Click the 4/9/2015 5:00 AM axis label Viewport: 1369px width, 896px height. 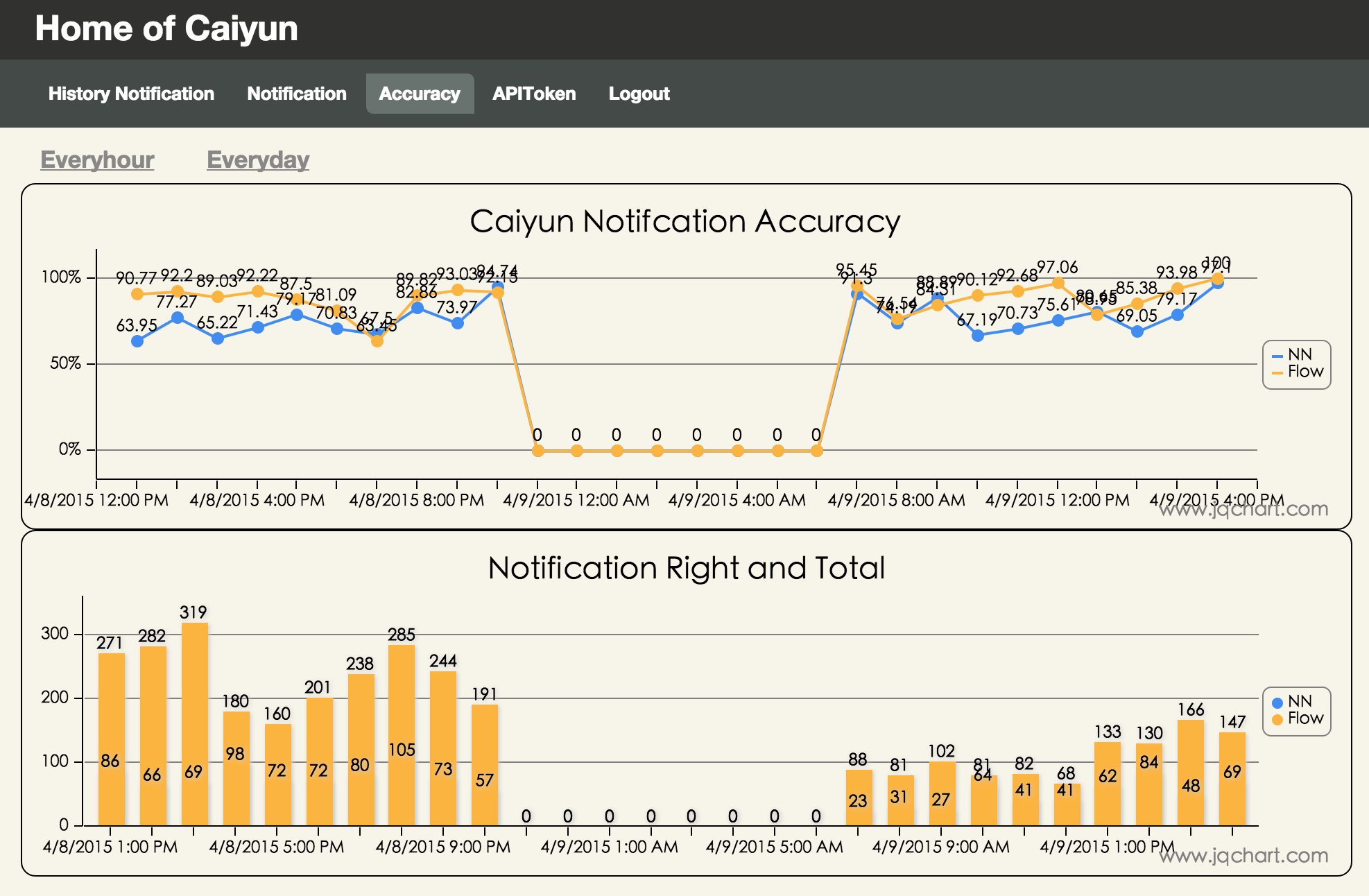pyautogui.click(x=775, y=847)
